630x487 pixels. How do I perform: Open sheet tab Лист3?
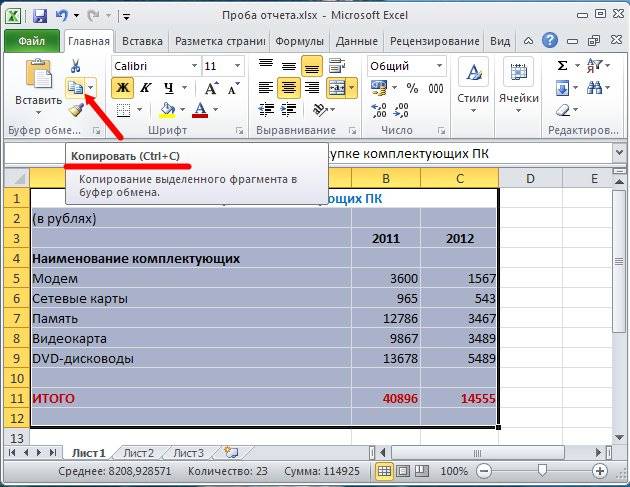pyautogui.click(x=188, y=453)
